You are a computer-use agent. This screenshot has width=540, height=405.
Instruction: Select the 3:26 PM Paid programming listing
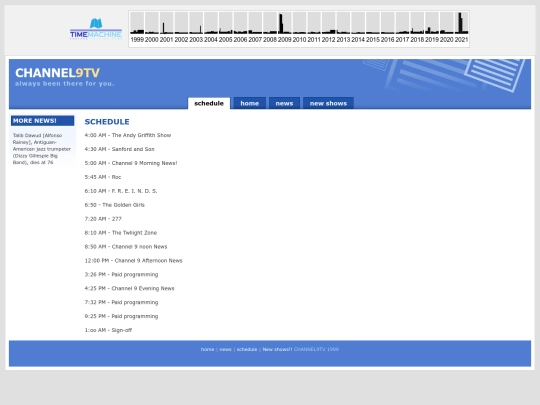(x=121, y=274)
